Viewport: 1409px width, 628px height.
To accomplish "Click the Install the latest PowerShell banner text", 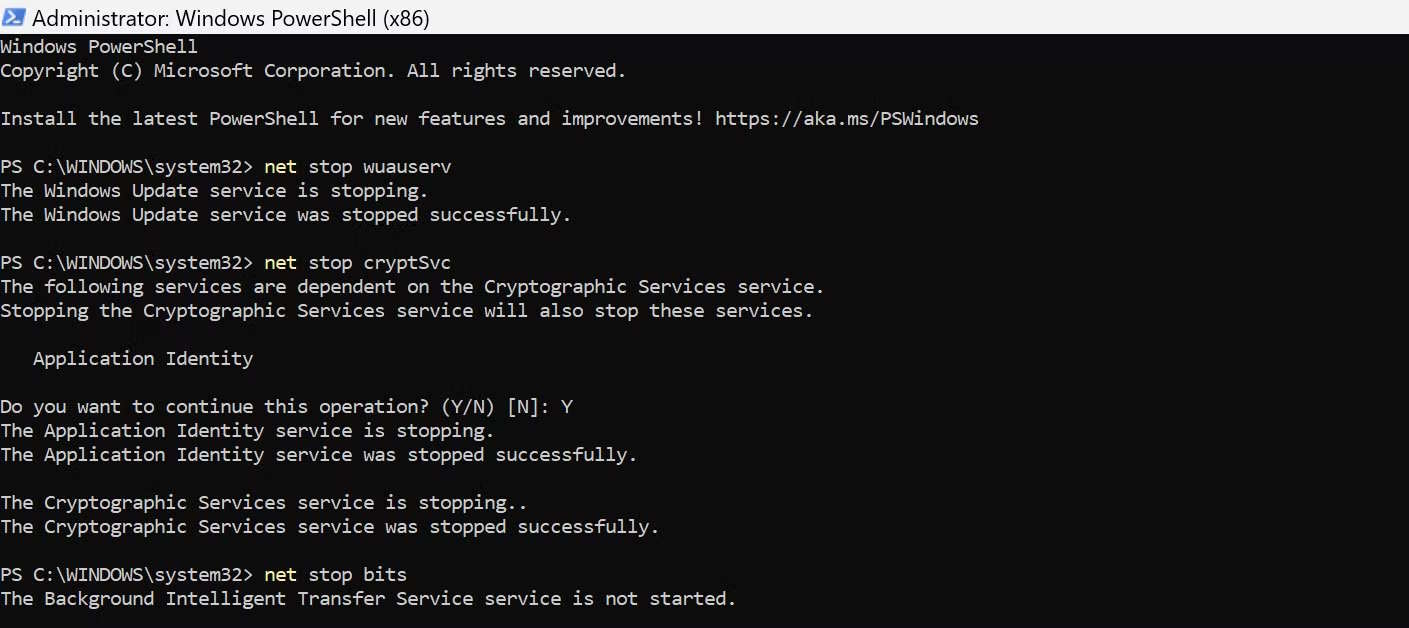I will click(x=350, y=118).
